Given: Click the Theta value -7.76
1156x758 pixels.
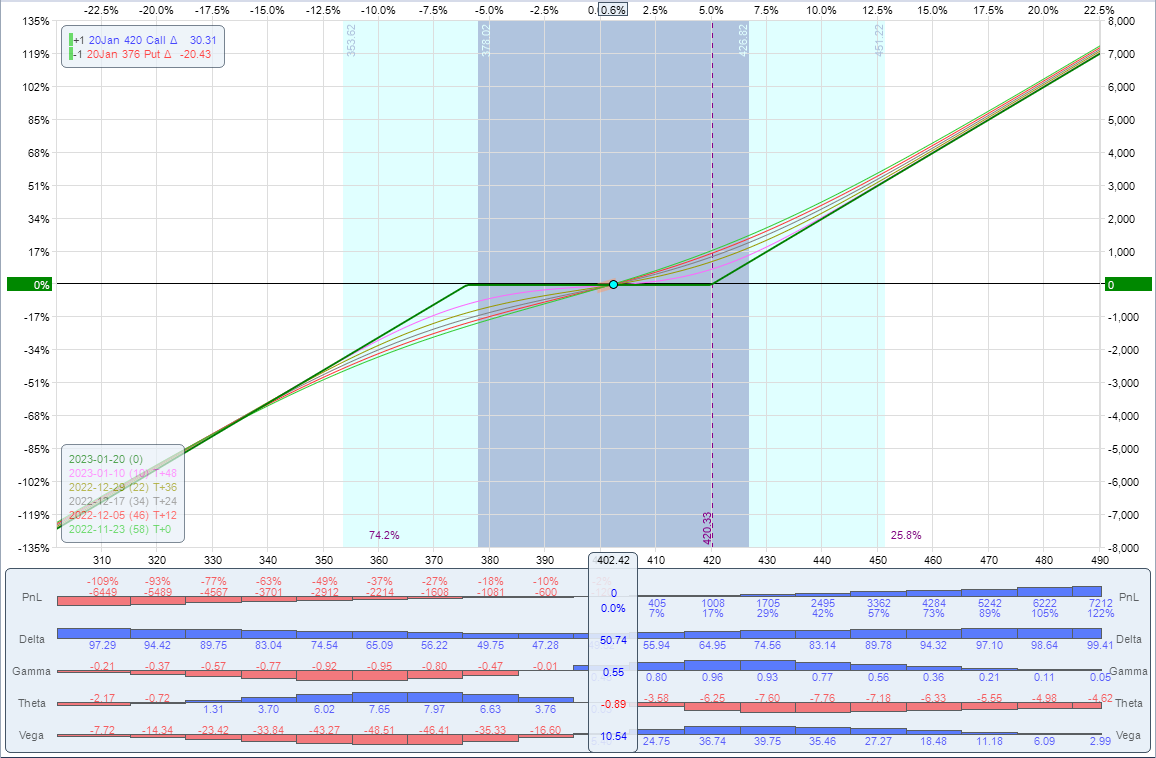Looking at the screenshot, I should pyautogui.click(x=823, y=698).
